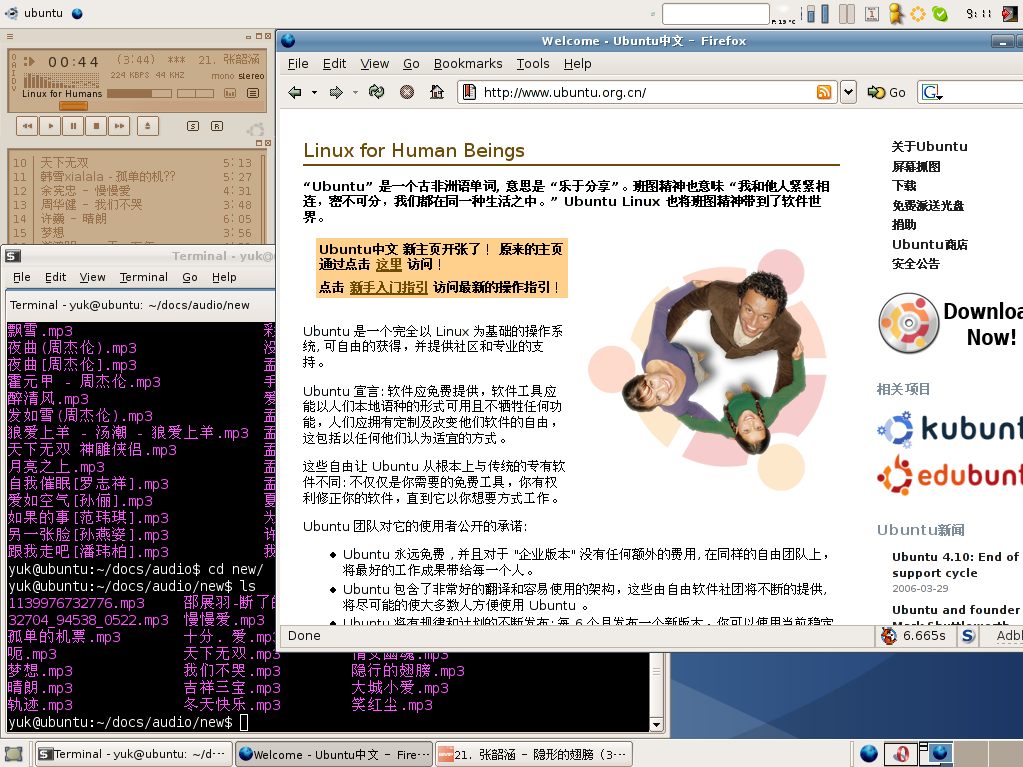The height and width of the screenshot is (767, 1023).
Task: Click the Fasterfox timer icon in status bar
Action: (889, 636)
